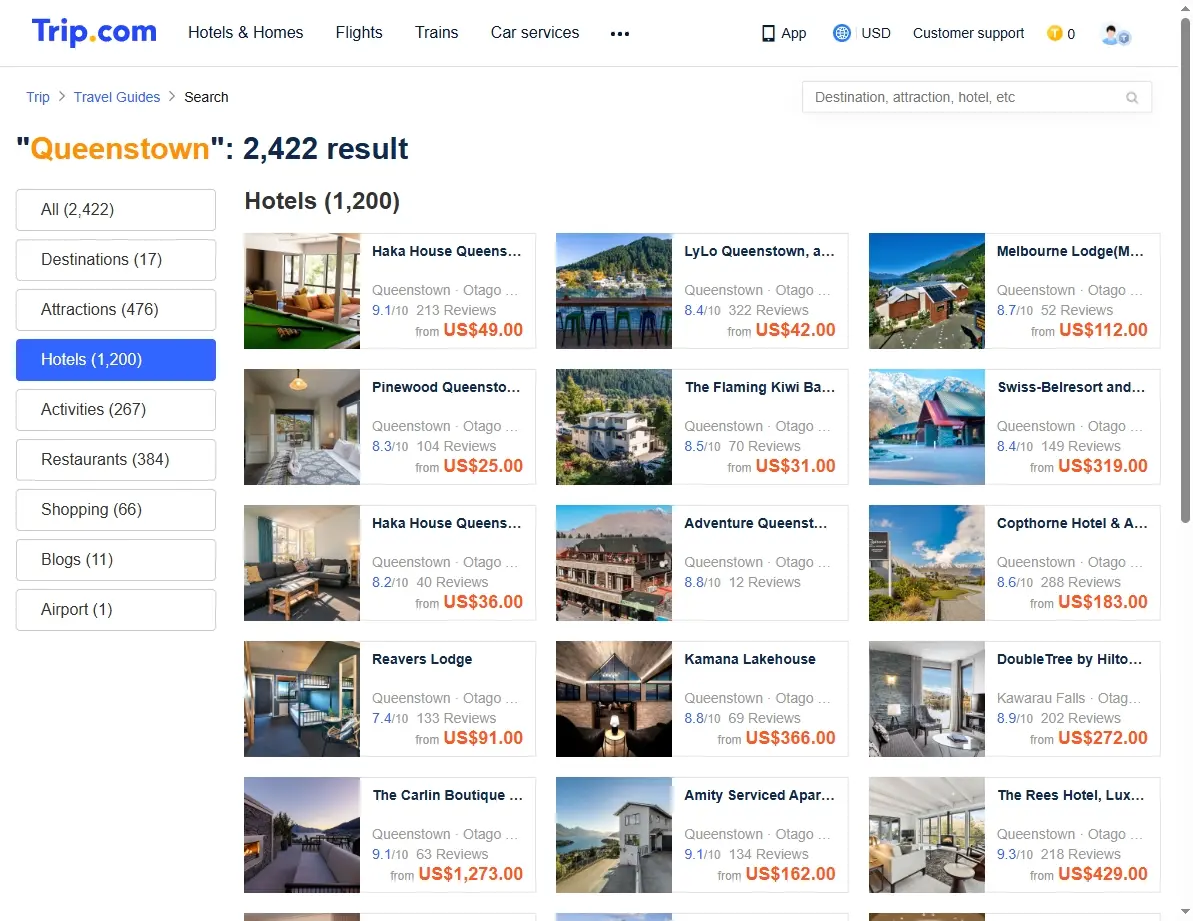The width and height of the screenshot is (1193, 921).
Task: Open Kamana Lakehouse photo thumbnail
Action: pos(614,699)
